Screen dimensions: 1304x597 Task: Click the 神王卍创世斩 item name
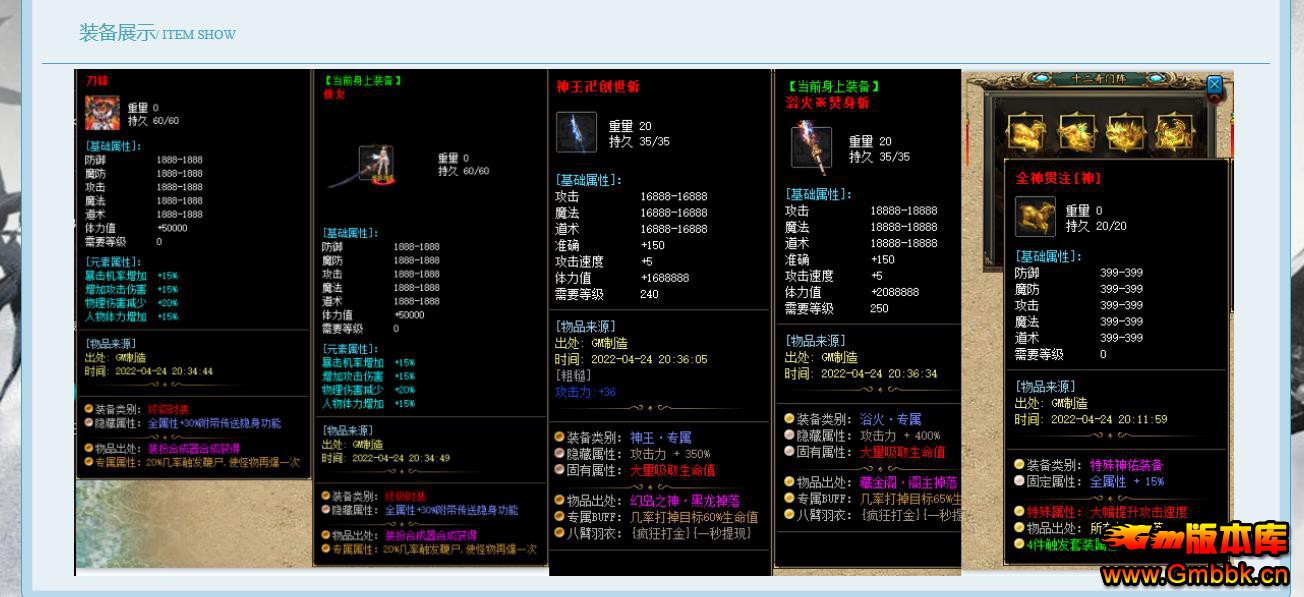pos(598,87)
